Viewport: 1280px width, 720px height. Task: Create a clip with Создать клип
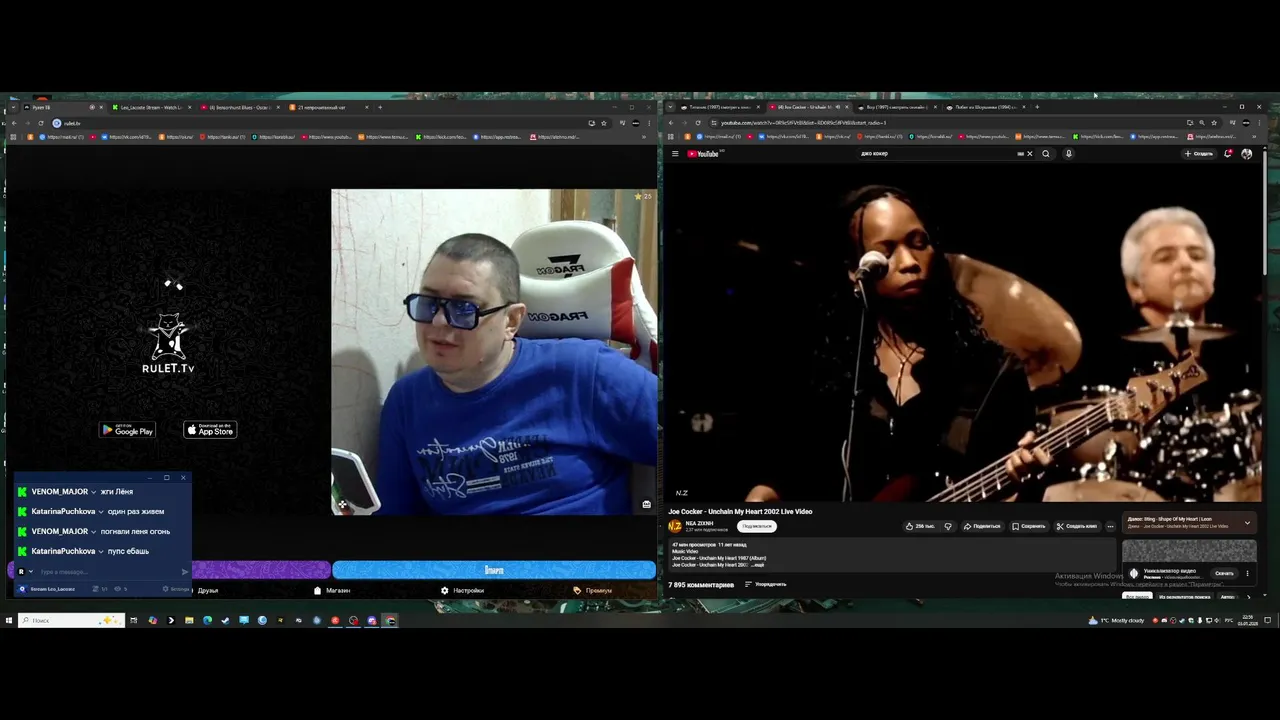coord(1076,526)
